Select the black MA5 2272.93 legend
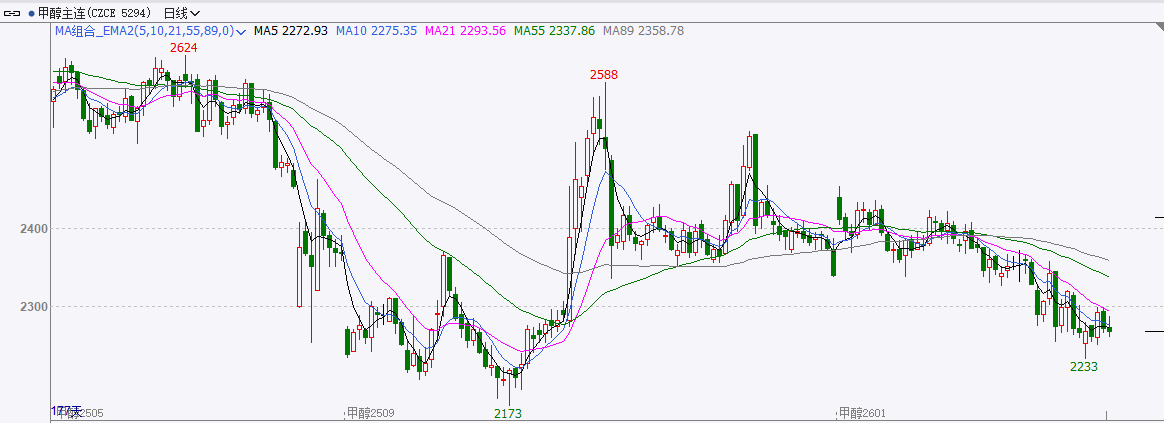 291,31
